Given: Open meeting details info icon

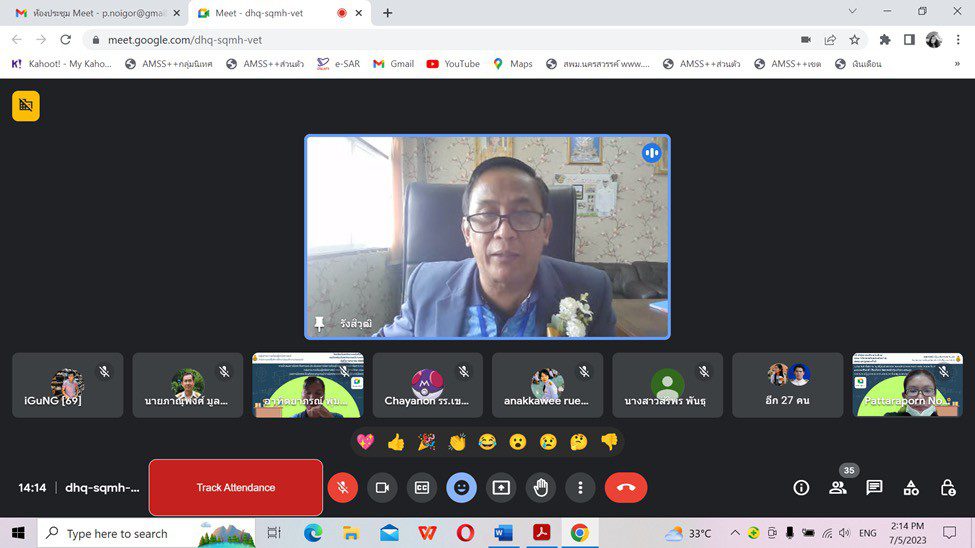Looking at the screenshot, I should pos(801,488).
